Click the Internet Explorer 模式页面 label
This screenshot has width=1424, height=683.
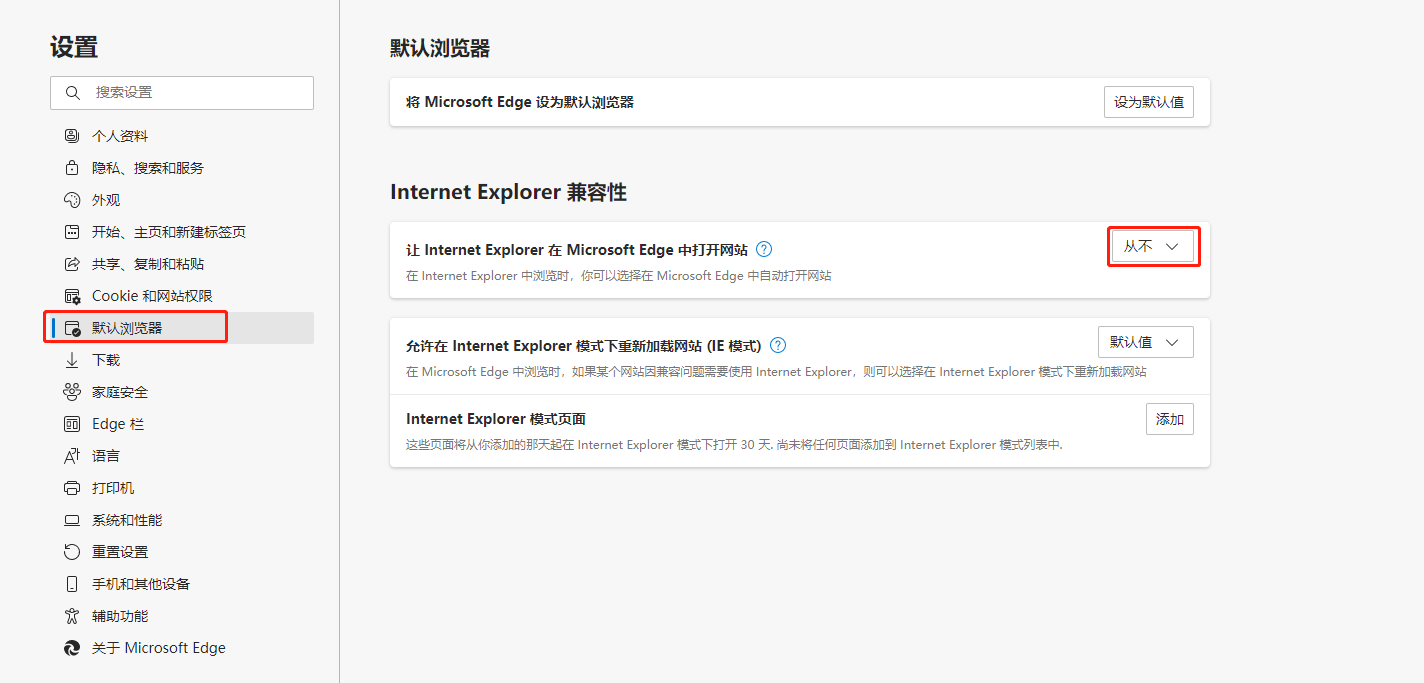coord(495,419)
